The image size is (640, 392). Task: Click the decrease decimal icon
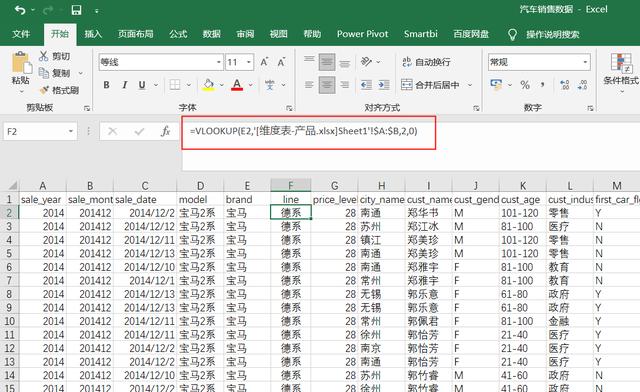[582, 85]
